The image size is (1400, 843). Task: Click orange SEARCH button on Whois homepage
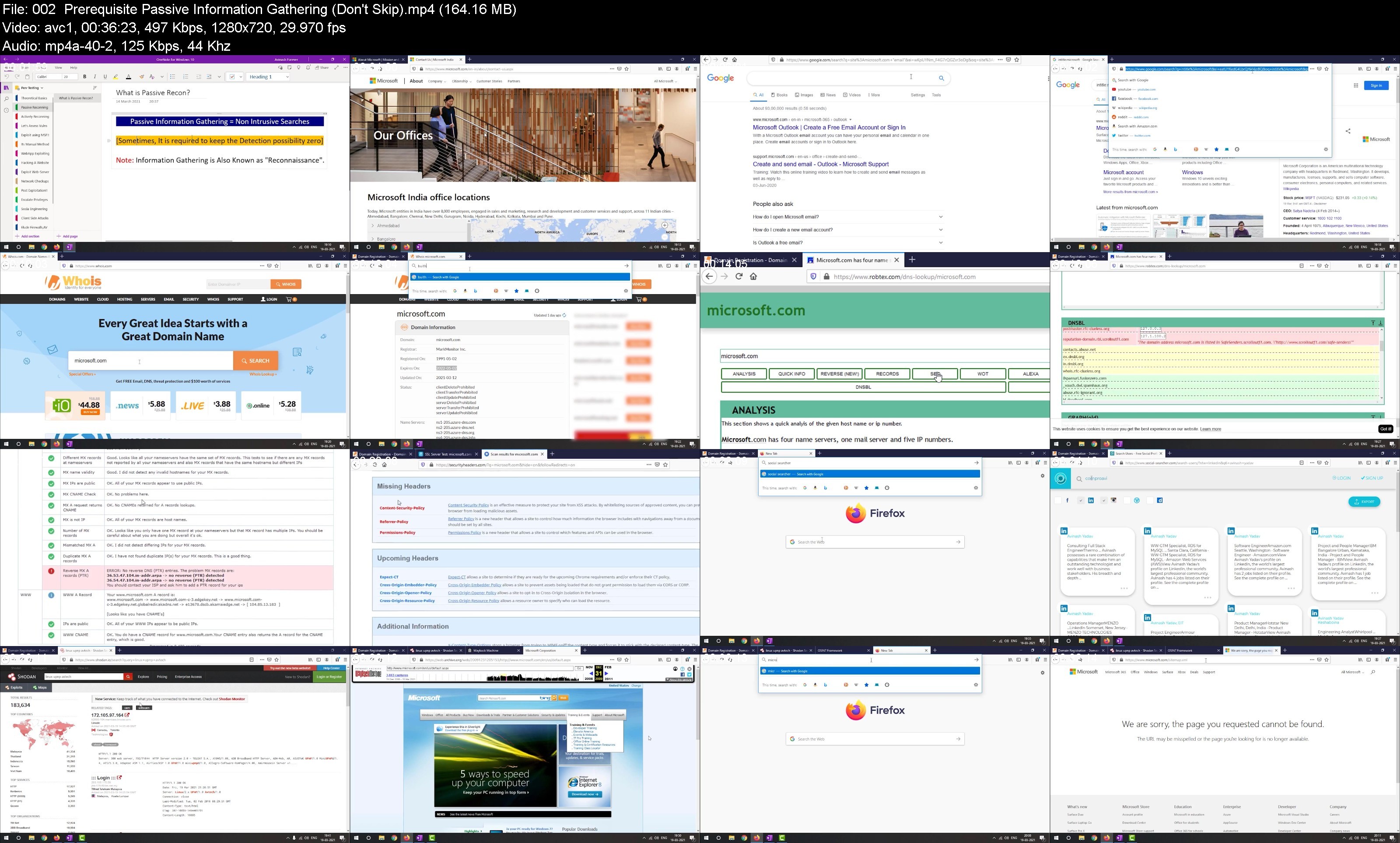[255, 361]
